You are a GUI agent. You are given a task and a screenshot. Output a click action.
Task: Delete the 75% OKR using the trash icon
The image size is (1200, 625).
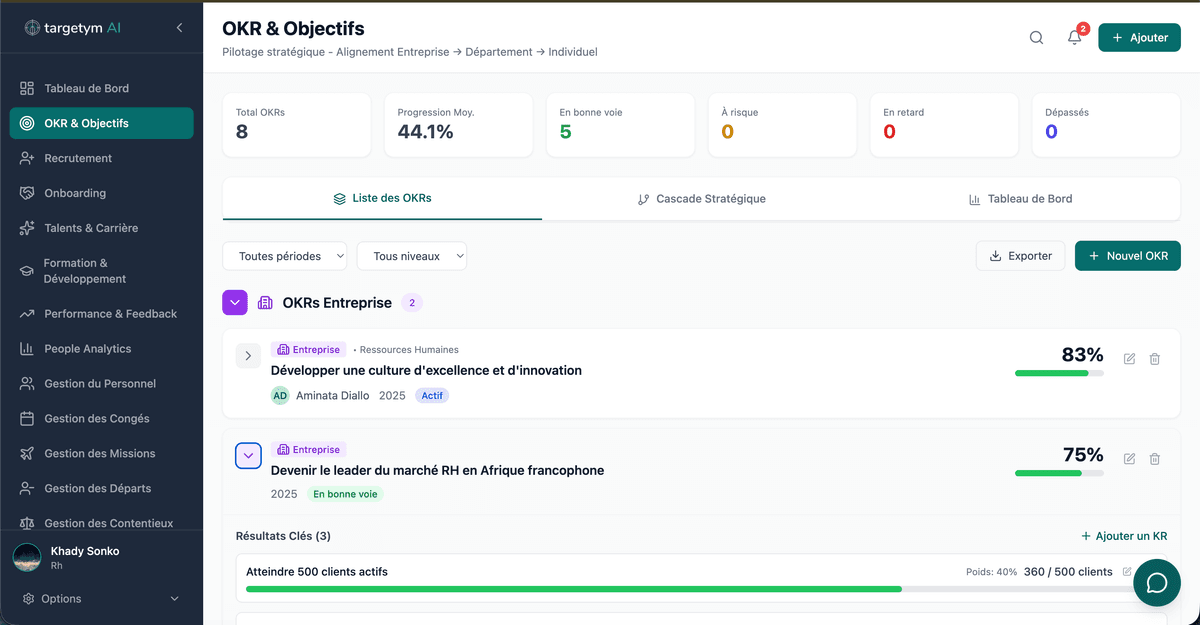click(x=1155, y=458)
